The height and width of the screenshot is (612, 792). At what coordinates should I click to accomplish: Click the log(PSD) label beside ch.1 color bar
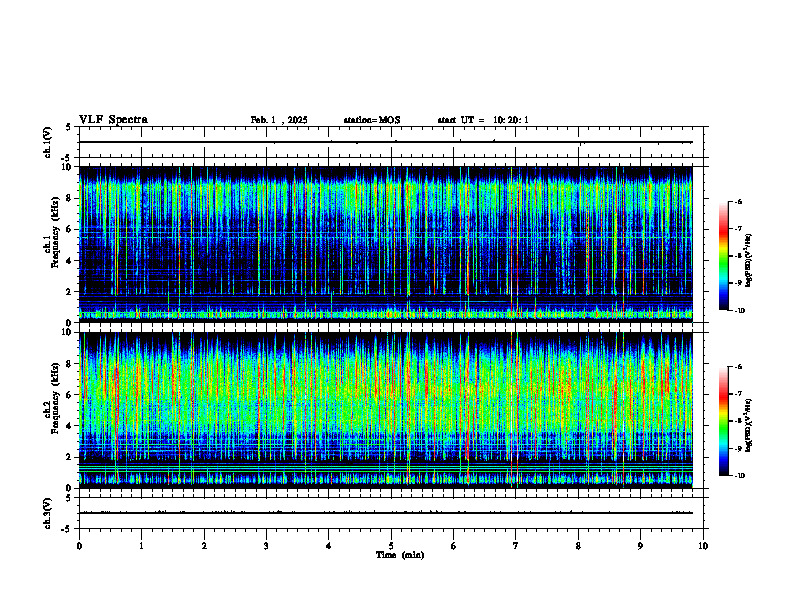point(749,261)
